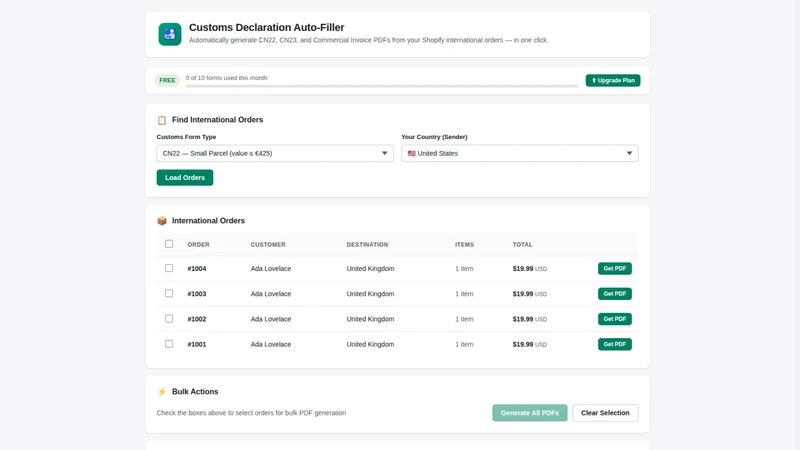Click the Load Orders button

[x=185, y=178]
